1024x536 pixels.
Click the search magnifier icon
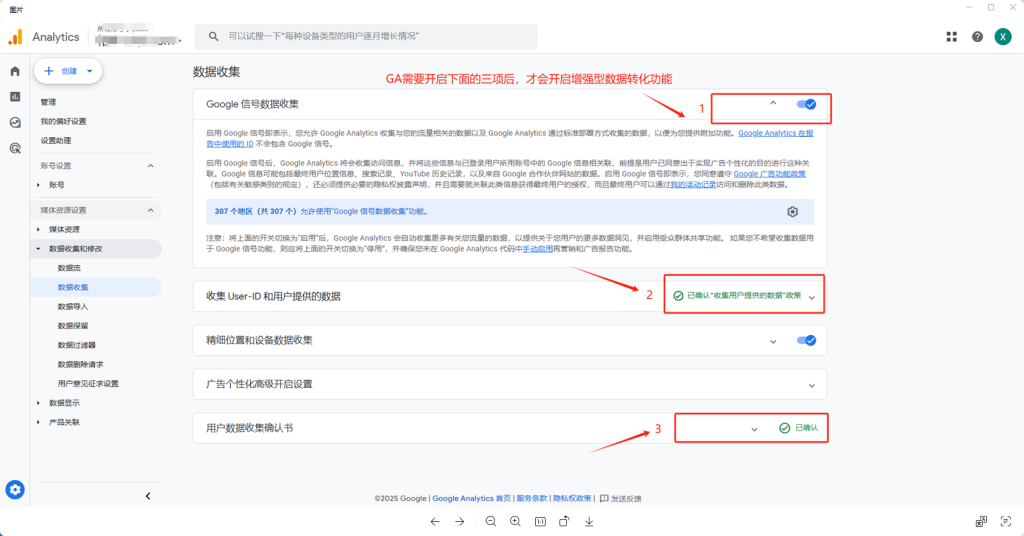(x=214, y=37)
